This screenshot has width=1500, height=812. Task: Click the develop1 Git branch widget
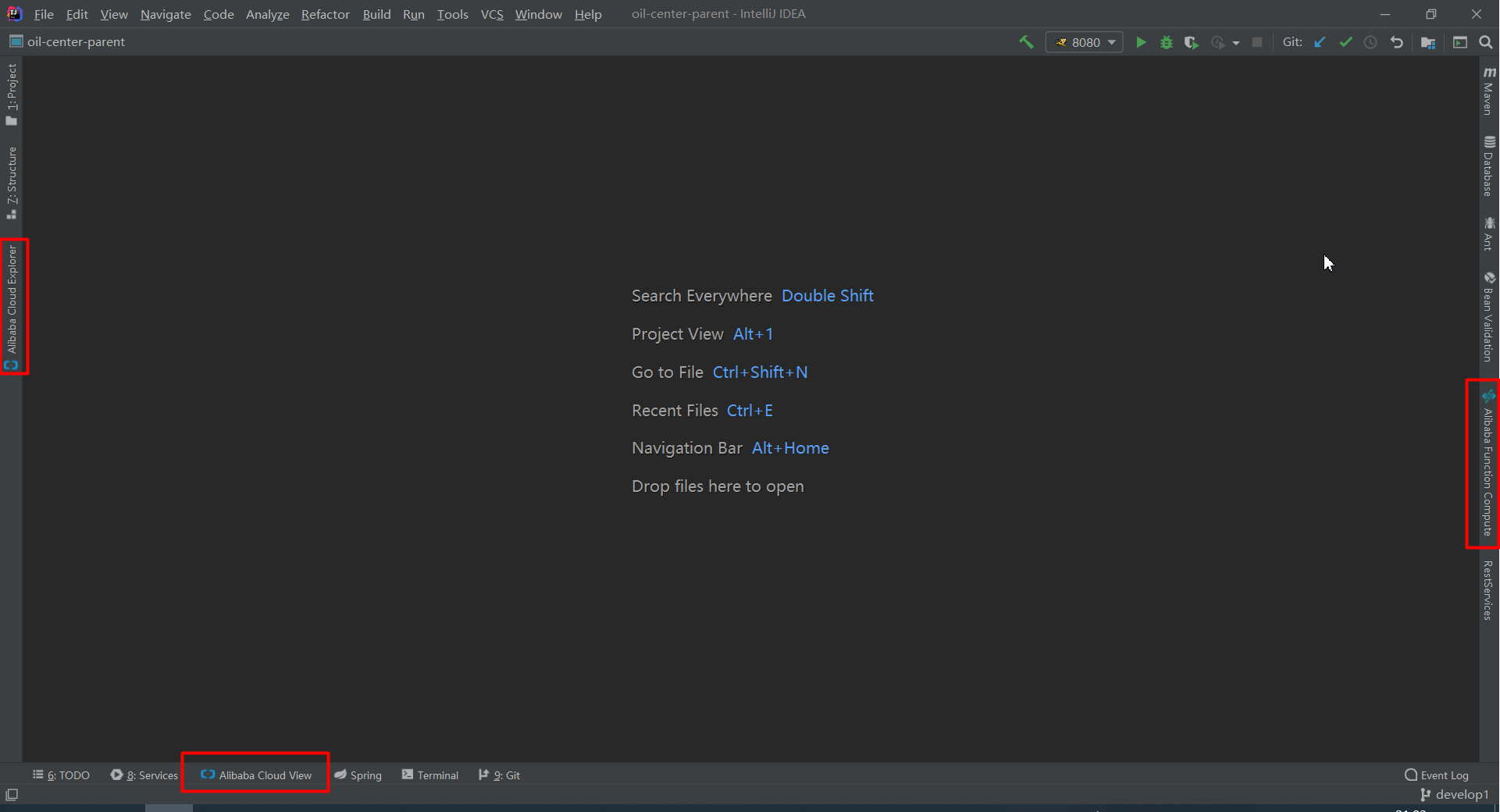pyautogui.click(x=1455, y=795)
